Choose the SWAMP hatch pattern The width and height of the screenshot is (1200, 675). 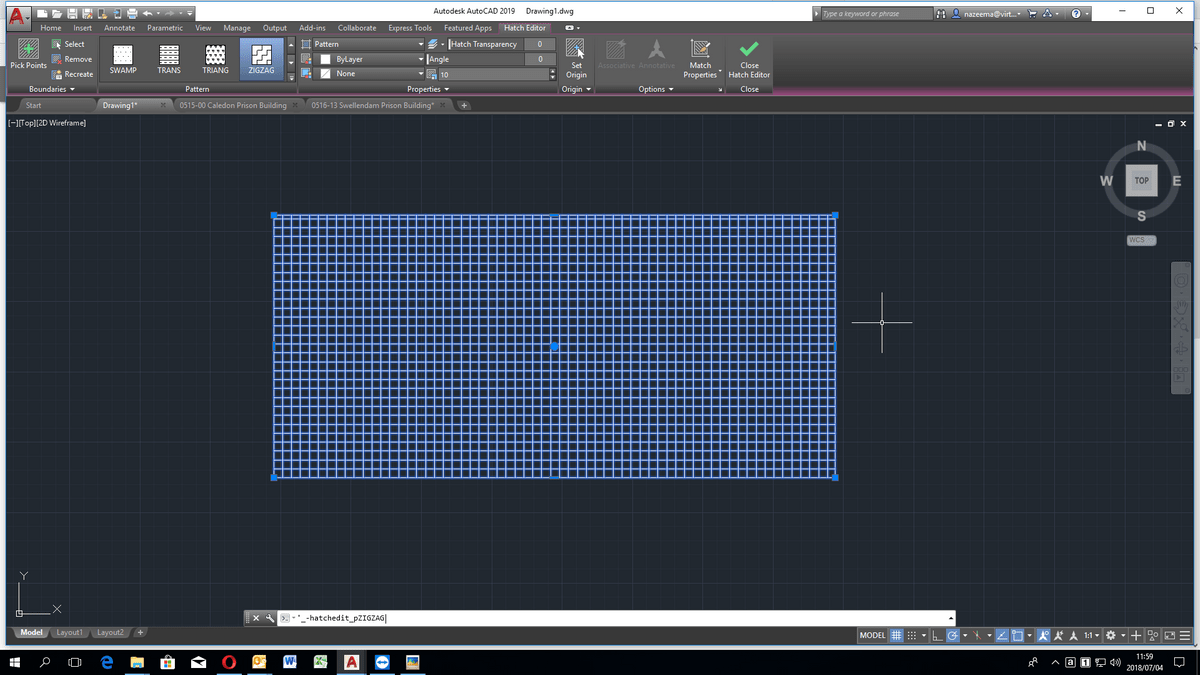click(122, 58)
